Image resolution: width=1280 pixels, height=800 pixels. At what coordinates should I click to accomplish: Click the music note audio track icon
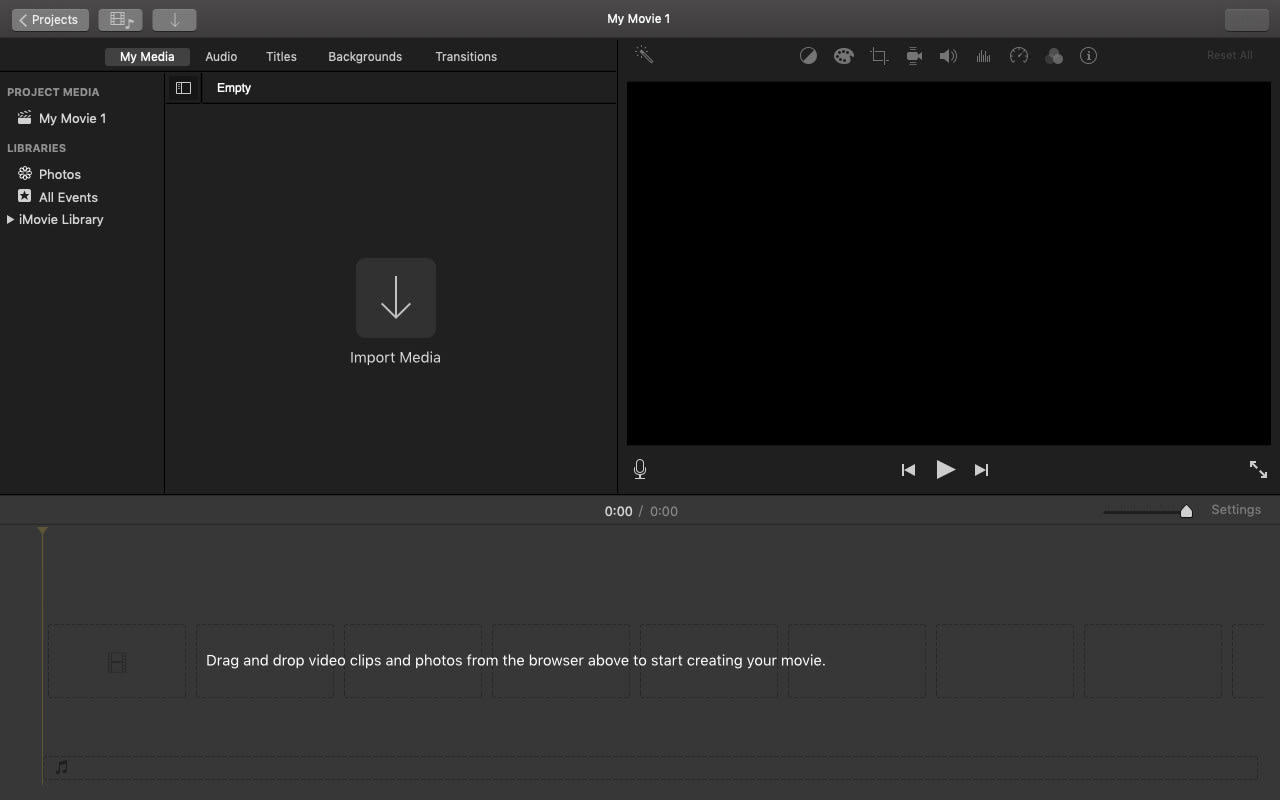pos(62,767)
